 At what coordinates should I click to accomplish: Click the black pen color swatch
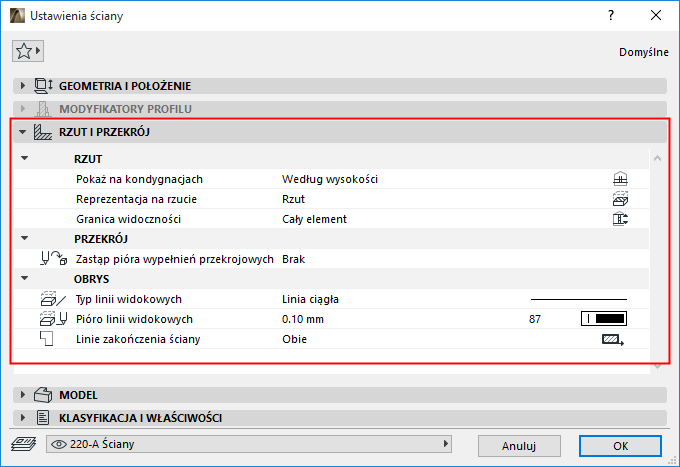coord(604,319)
